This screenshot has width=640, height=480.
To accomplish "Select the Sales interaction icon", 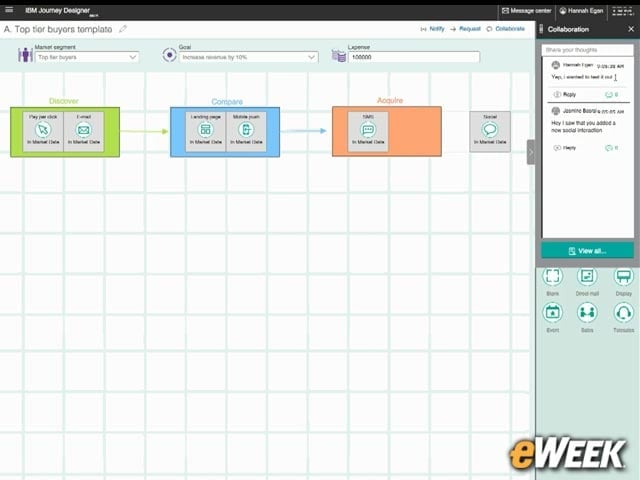I will 587,313.
